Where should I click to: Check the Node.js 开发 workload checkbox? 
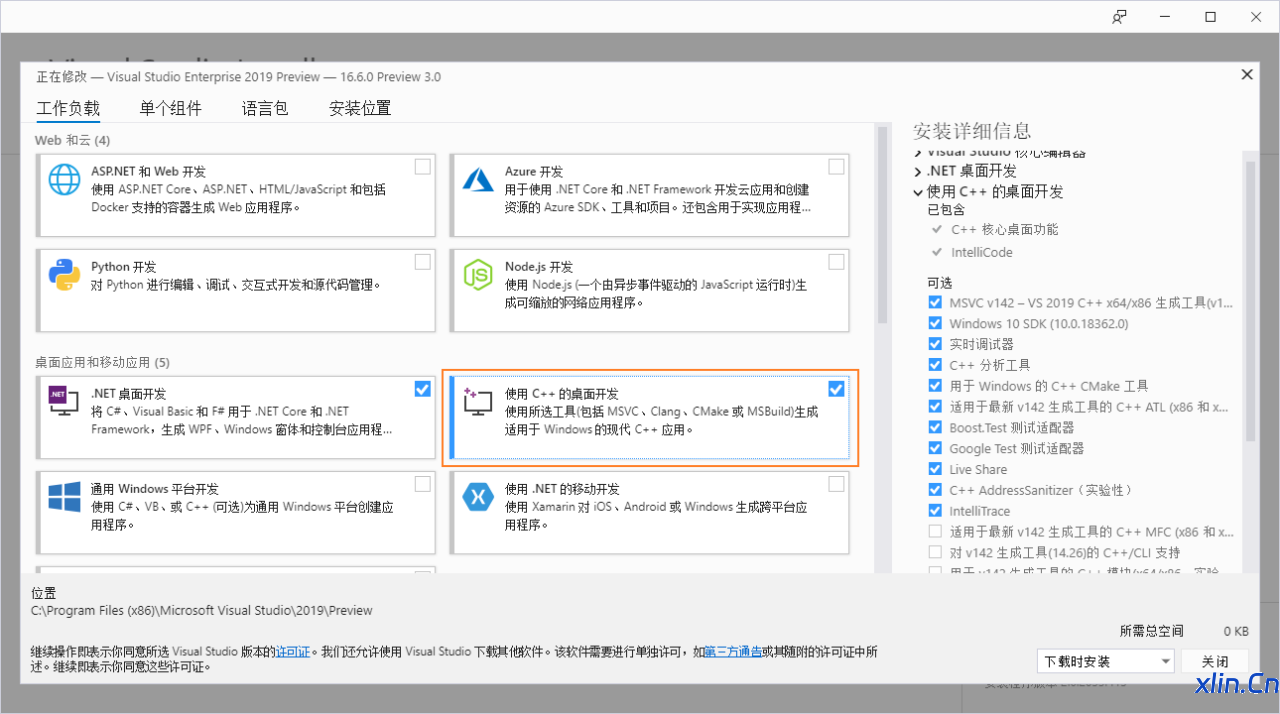pyautogui.click(x=836, y=262)
